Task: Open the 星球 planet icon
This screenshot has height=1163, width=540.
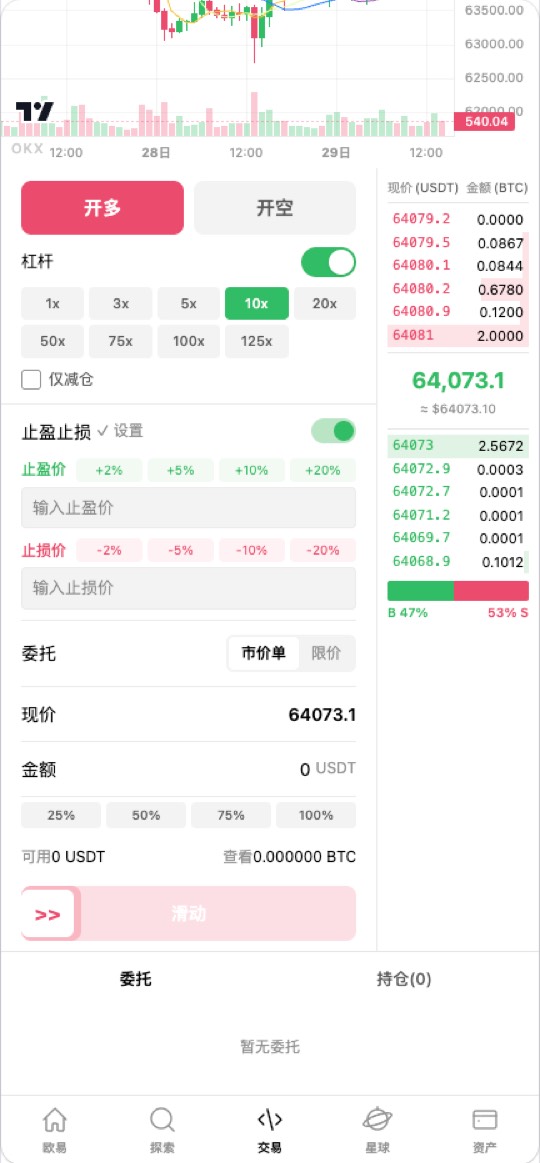Action: (378, 1118)
